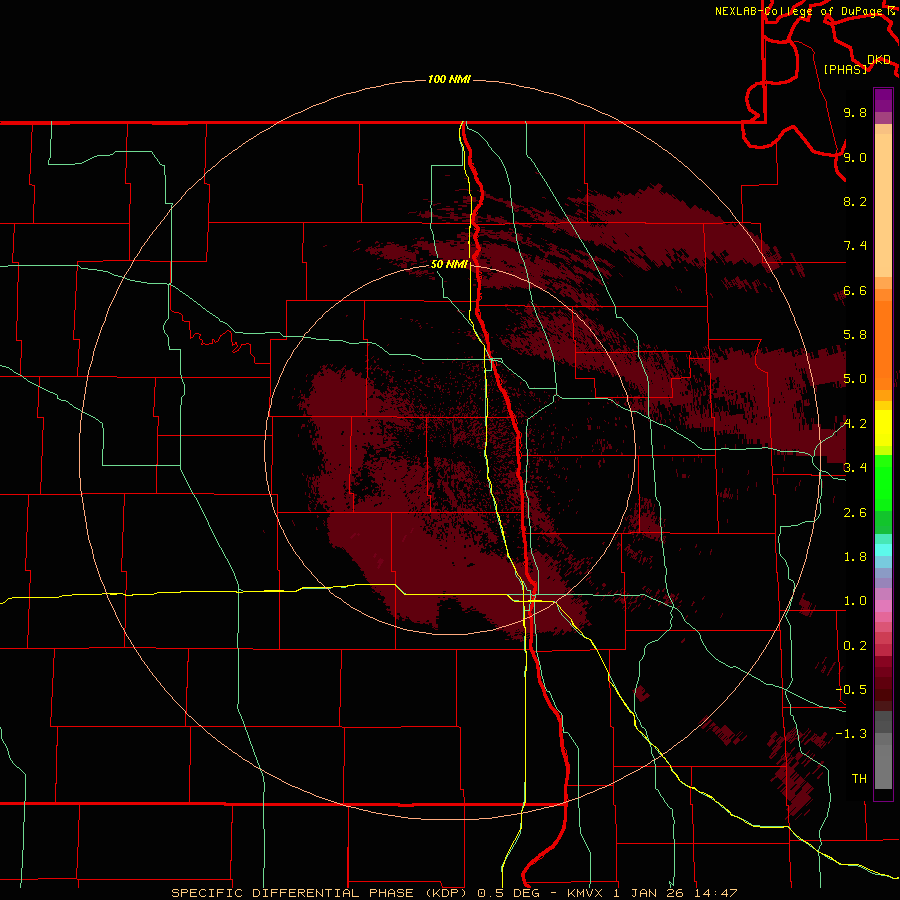Click the 1.0 scale label
The image size is (900, 900).
tap(855, 601)
